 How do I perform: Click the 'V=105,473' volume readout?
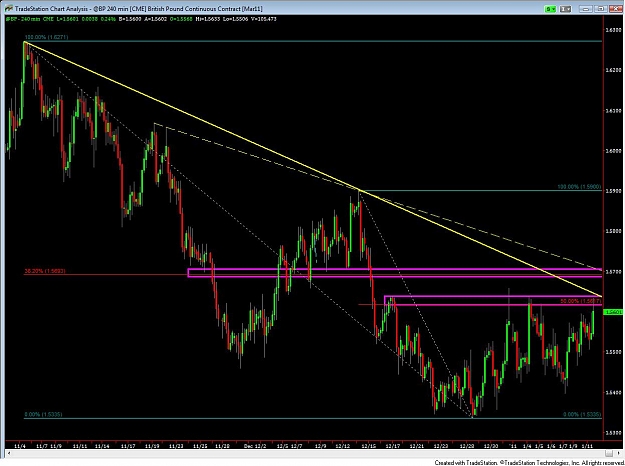tap(265, 19)
